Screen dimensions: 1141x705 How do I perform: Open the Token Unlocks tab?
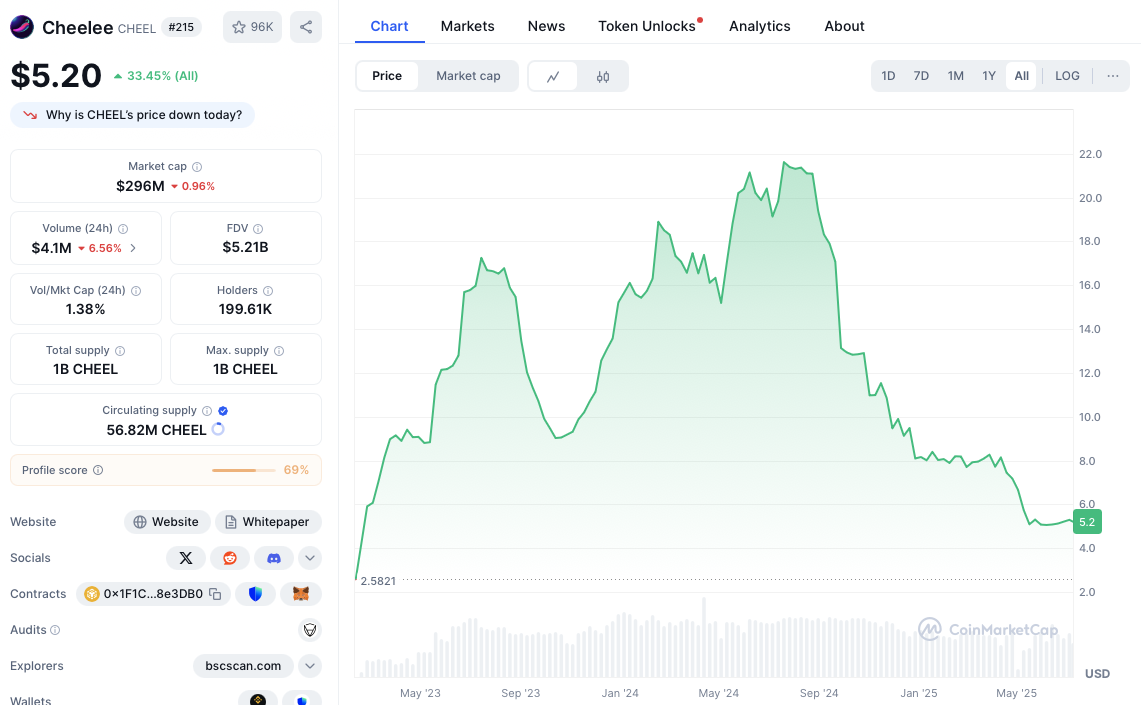pos(647,26)
